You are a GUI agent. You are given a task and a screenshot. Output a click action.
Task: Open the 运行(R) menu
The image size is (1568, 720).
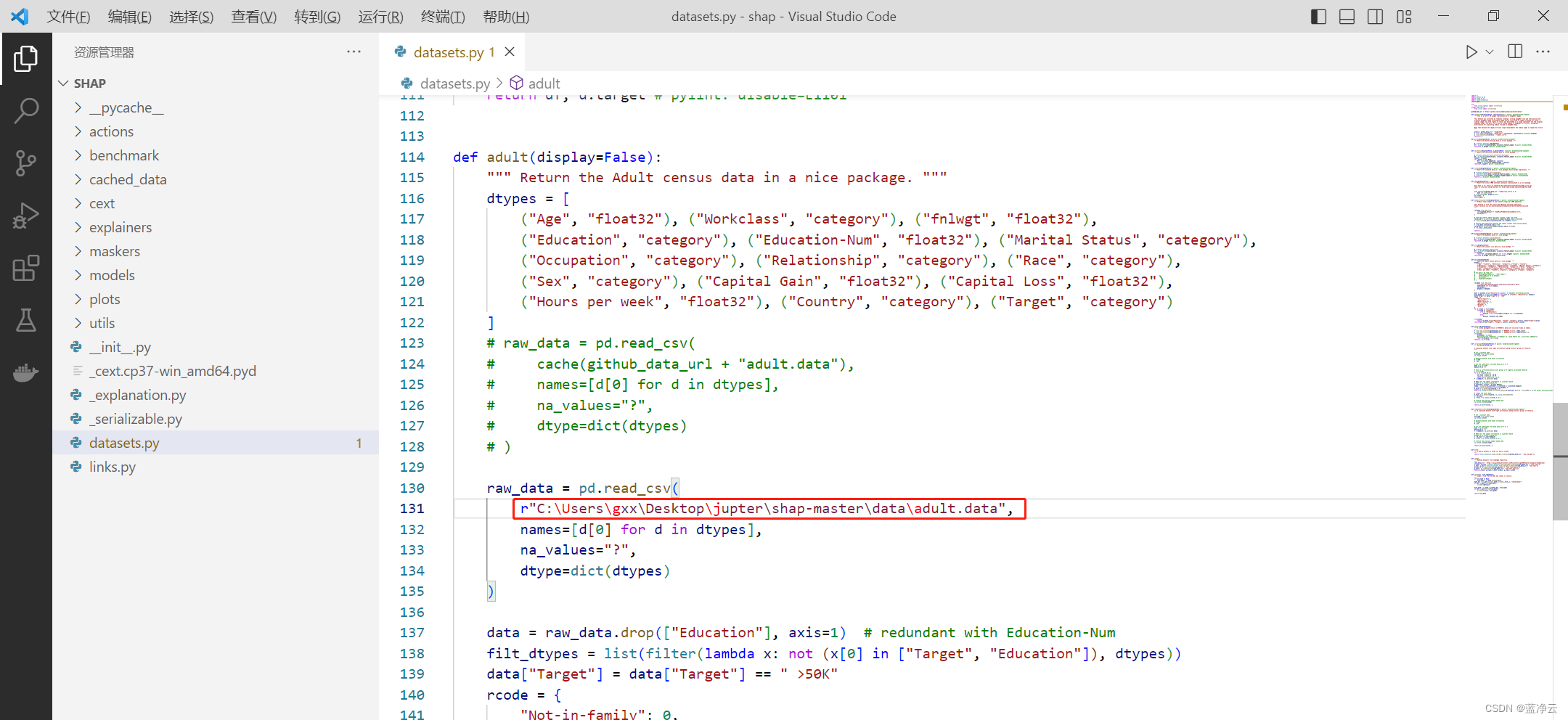(380, 16)
